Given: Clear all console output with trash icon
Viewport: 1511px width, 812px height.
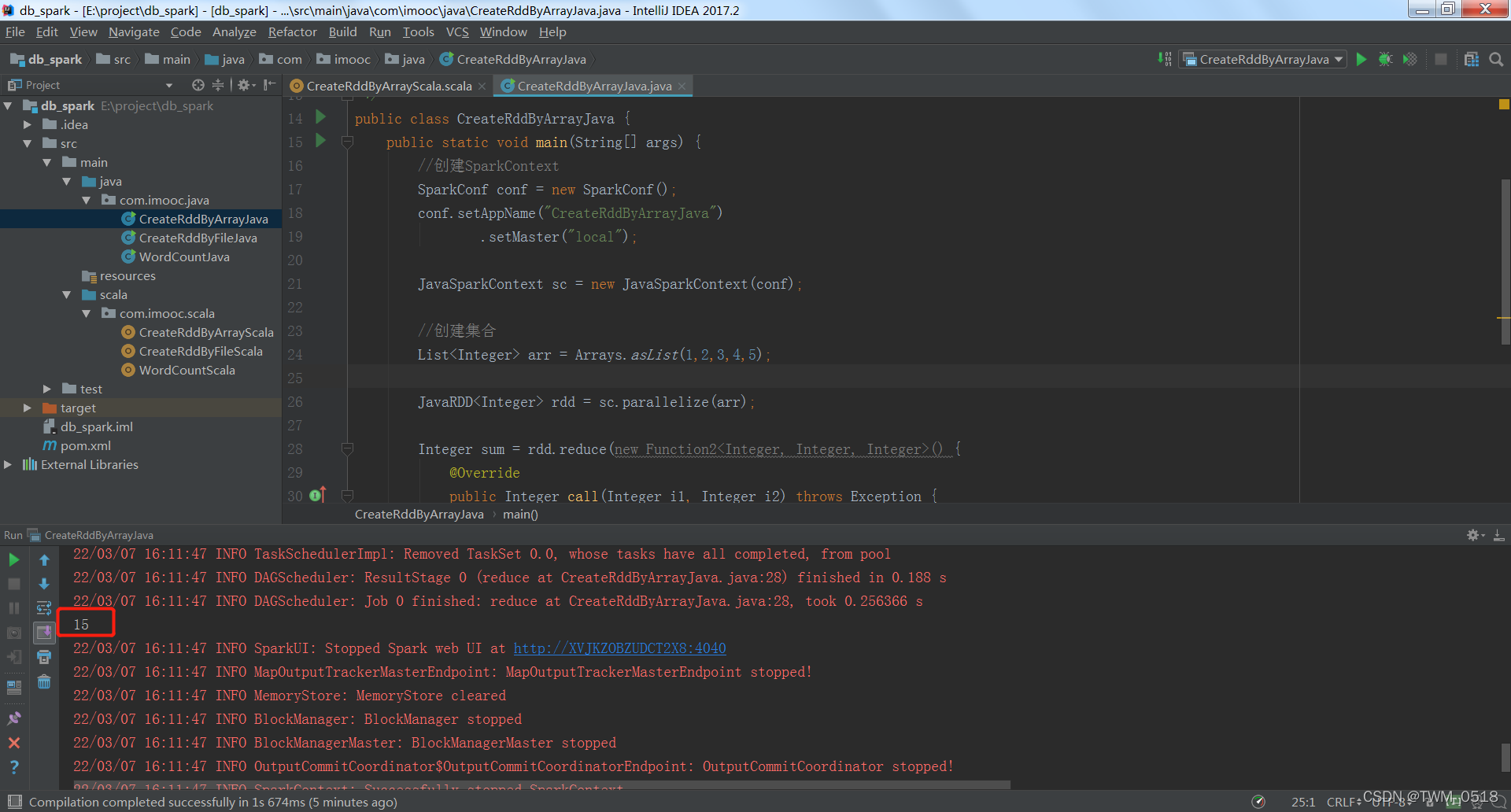Looking at the screenshot, I should 44,681.
